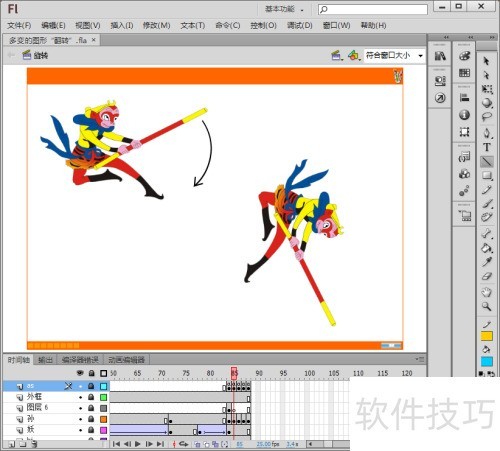
Task: Select the Hand tool
Action: pyautogui.click(x=487, y=292)
